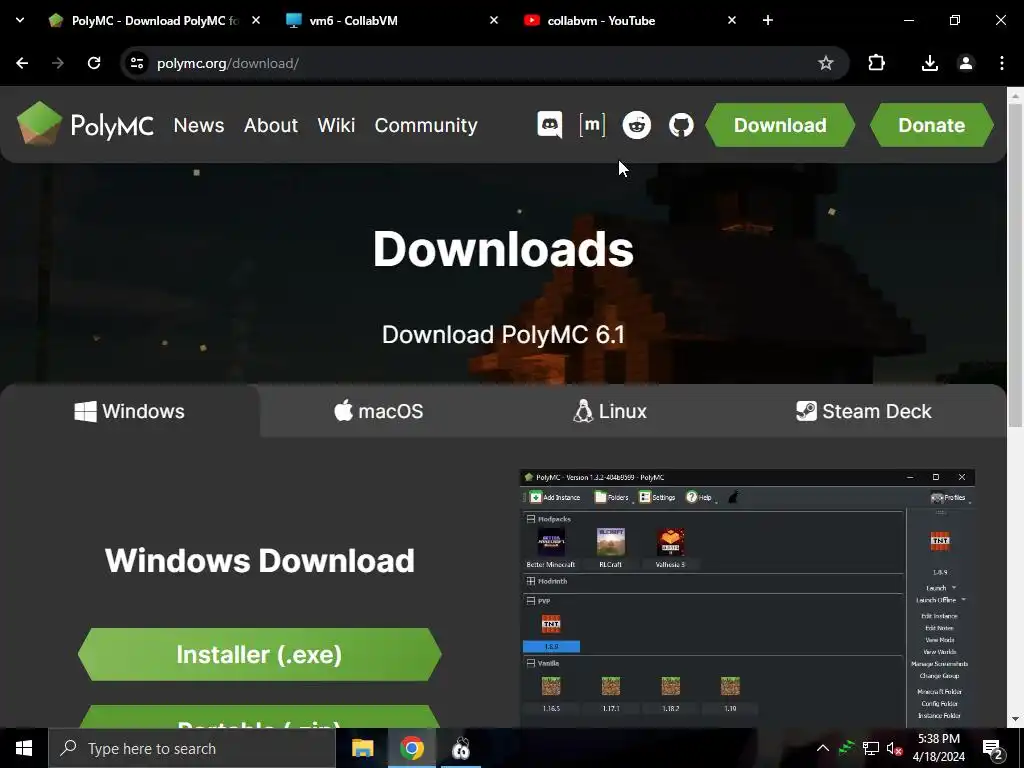
Task: Open the About page link
Action: pyautogui.click(x=270, y=125)
